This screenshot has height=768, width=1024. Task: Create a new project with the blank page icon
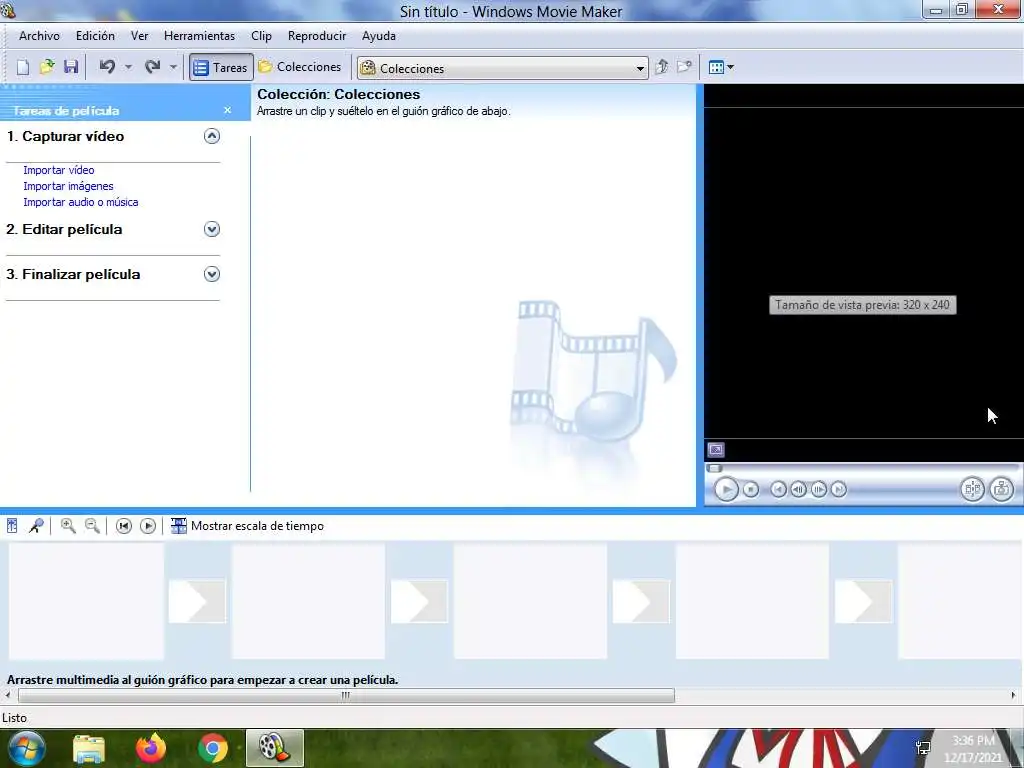click(x=23, y=67)
